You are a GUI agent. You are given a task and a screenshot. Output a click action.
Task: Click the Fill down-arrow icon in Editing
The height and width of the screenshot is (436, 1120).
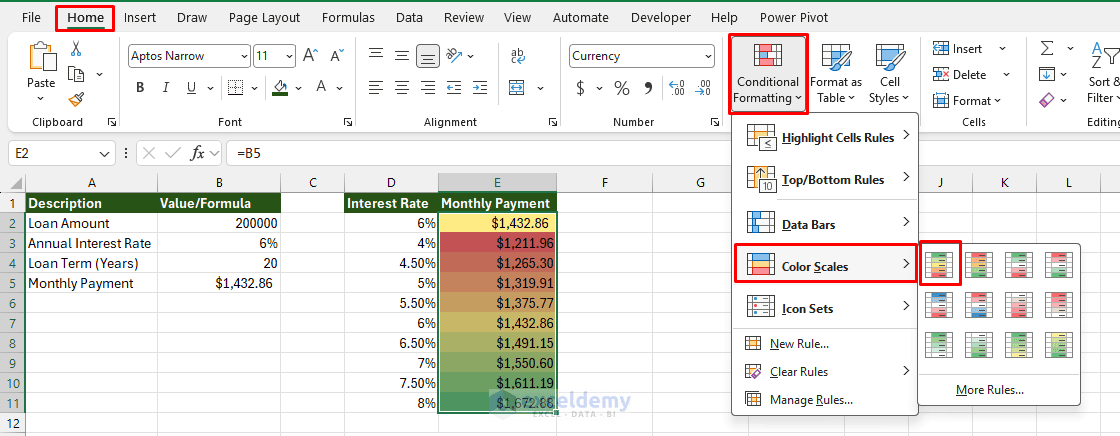pyautogui.click(x=1047, y=74)
